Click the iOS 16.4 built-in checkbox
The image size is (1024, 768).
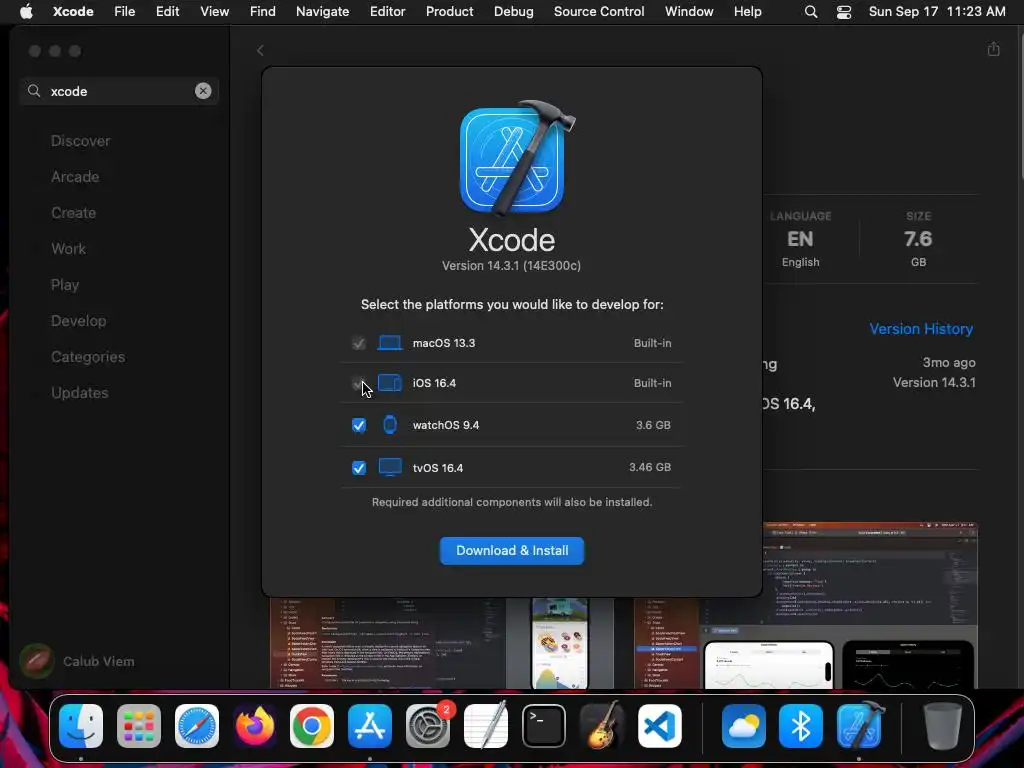359,383
